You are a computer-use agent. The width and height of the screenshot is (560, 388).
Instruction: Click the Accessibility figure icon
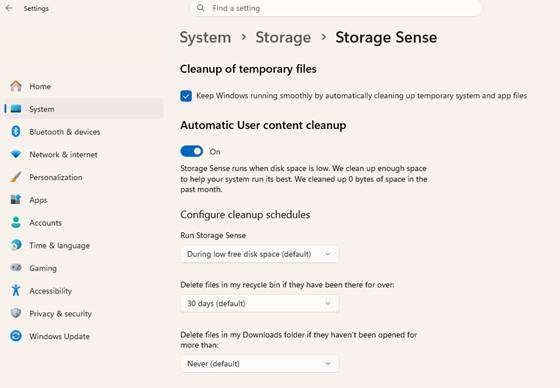coord(16,290)
